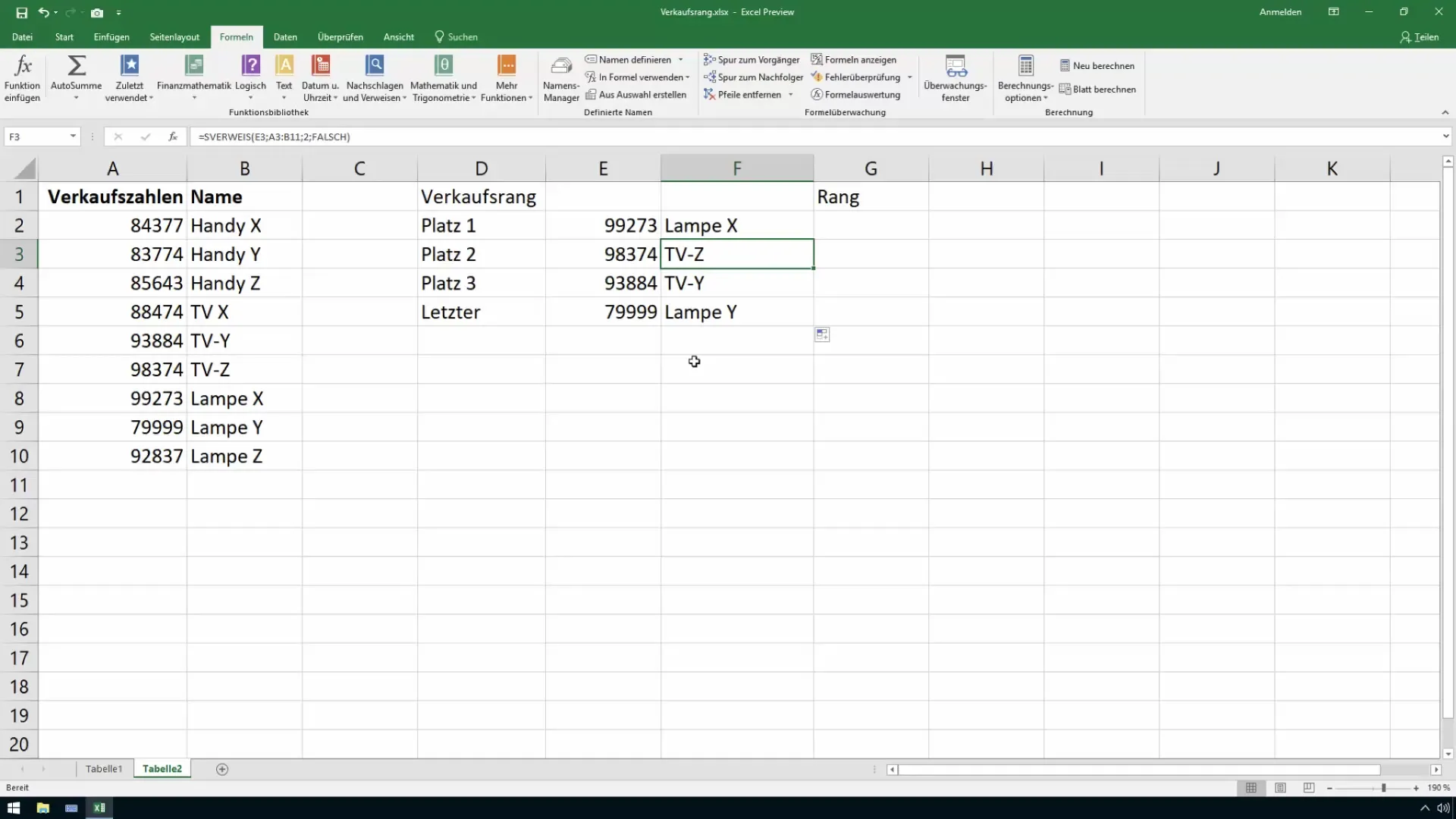
Task: Click zoom in plus button
Action: point(1416,789)
